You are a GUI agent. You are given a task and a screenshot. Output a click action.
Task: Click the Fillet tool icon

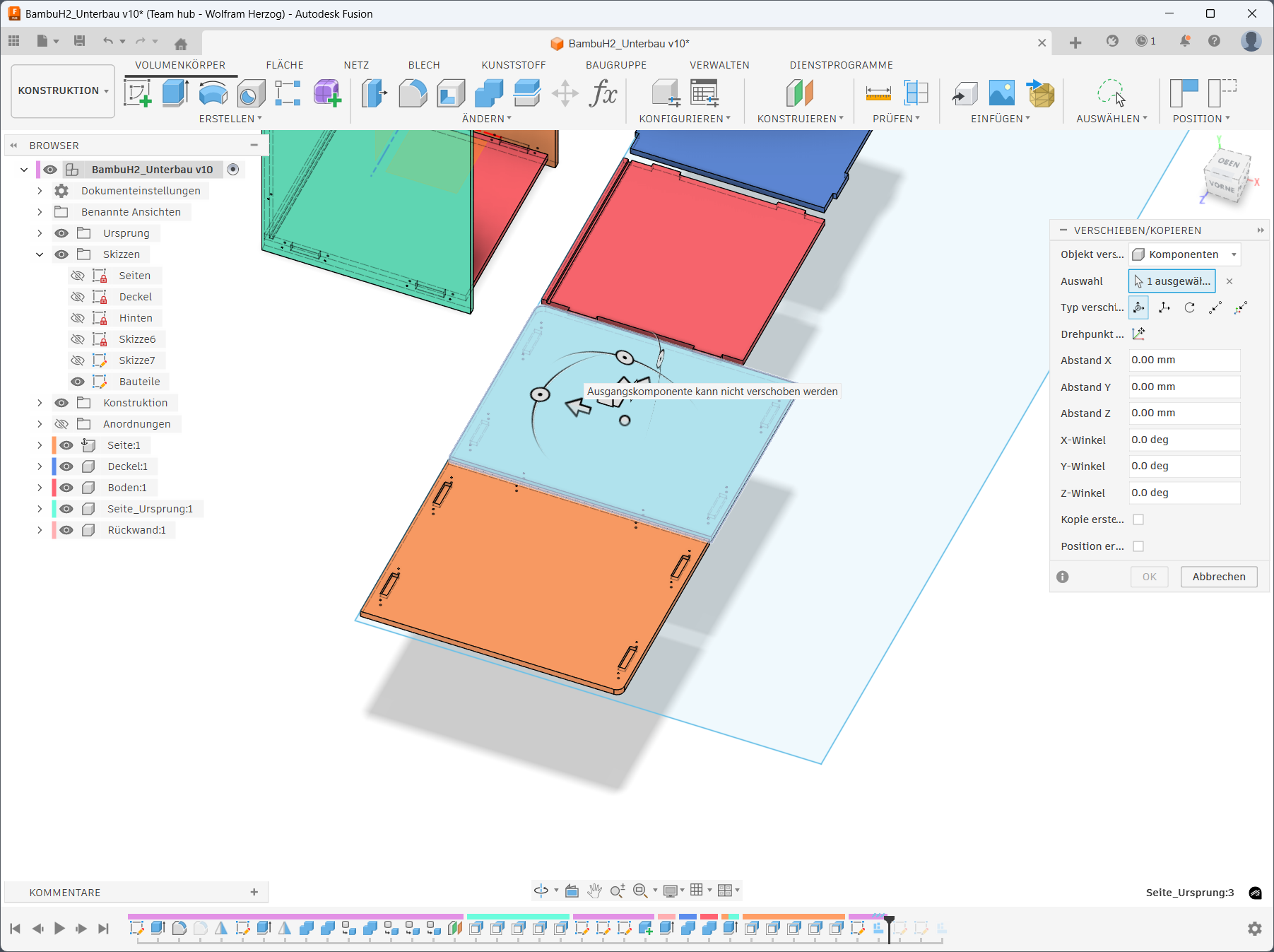(x=413, y=93)
